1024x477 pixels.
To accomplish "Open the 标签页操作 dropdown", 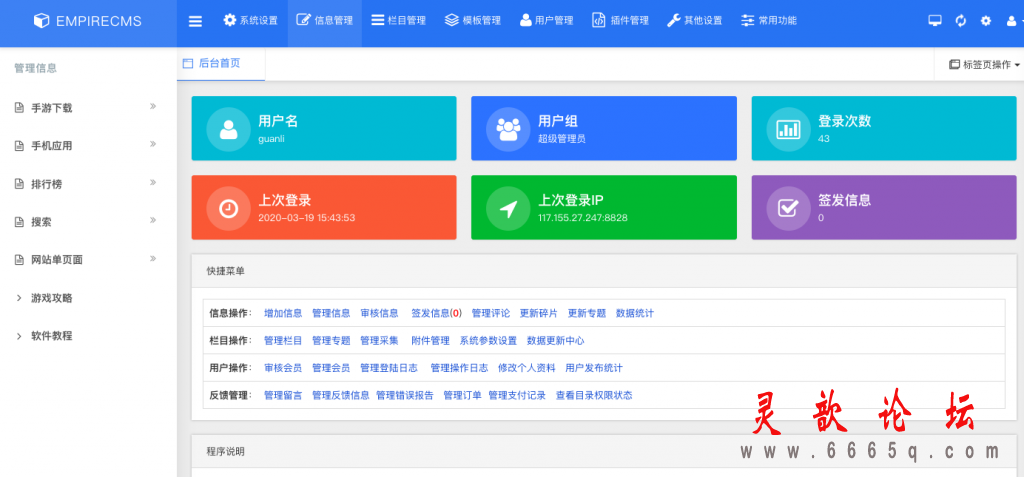I will (x=984, y=64).
